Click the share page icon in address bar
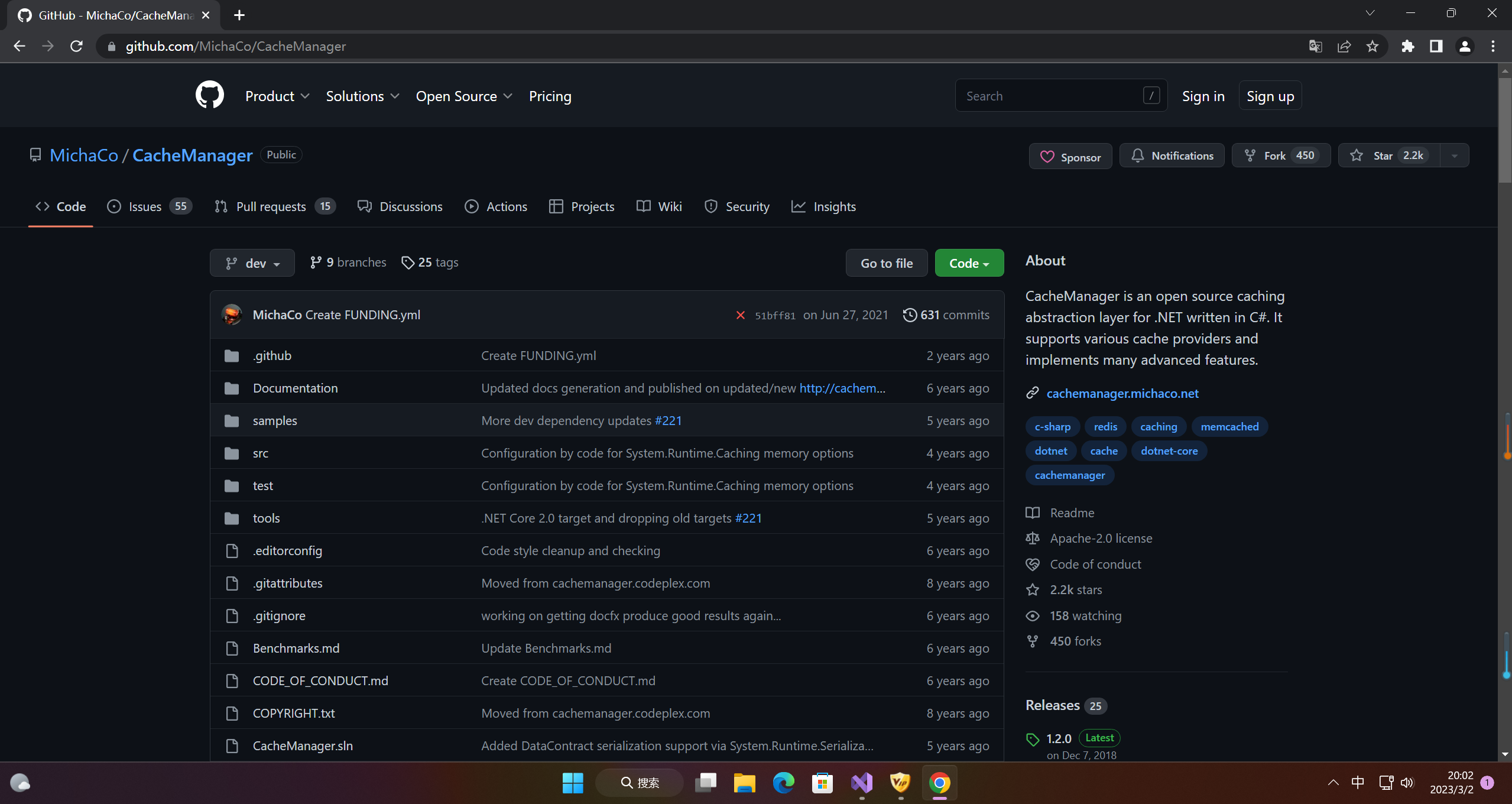Screen dimensions: 1512x804 tap(1344, 46)
